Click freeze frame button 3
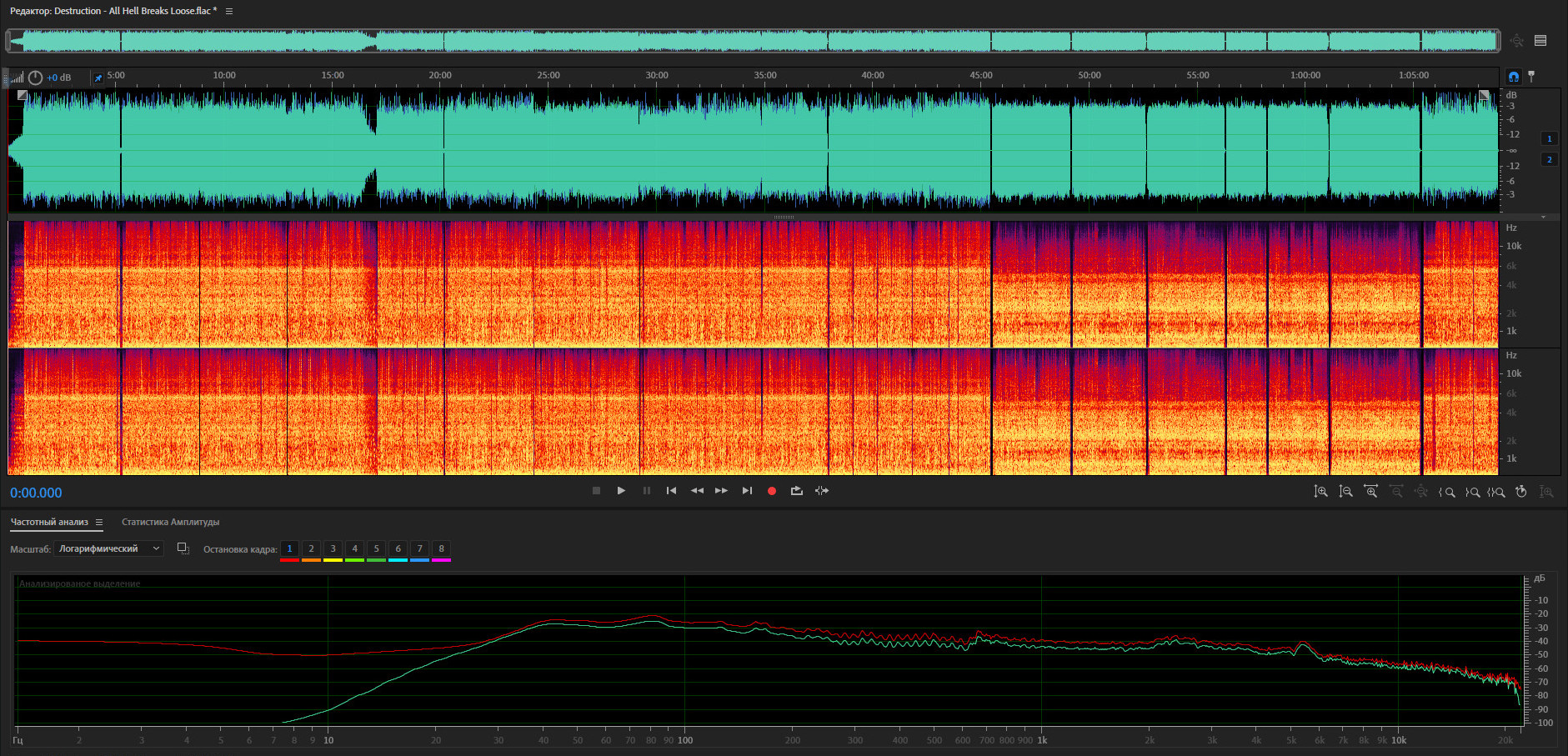The height and width of the screenshot is (756, 1568). [333, 548]
